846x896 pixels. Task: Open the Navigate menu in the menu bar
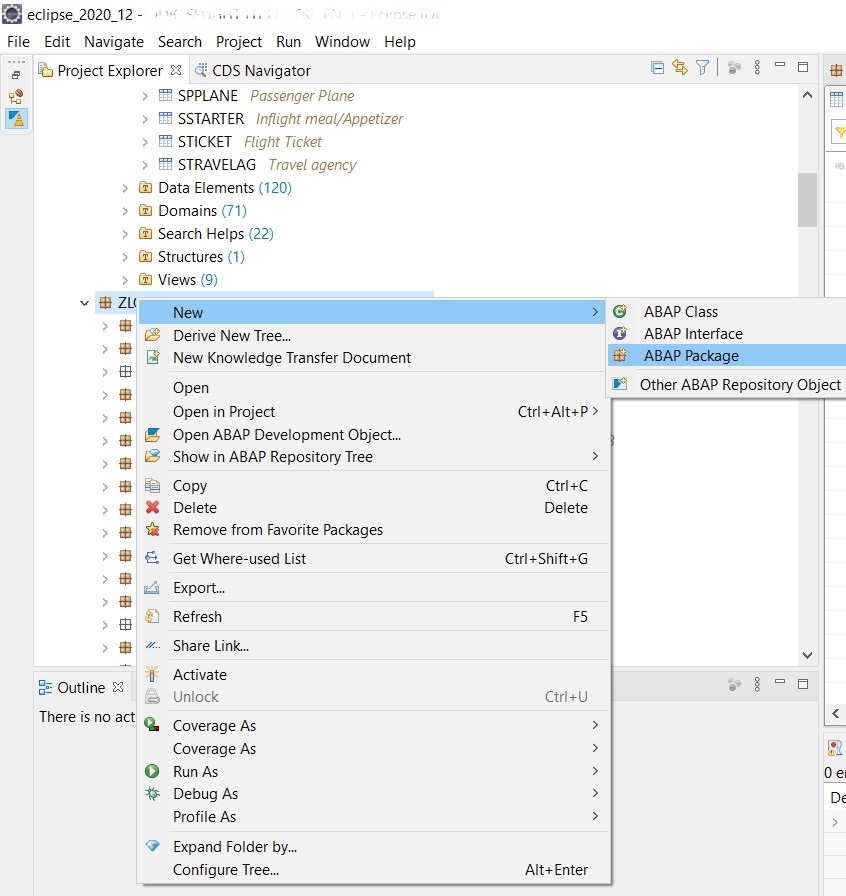[x=113, y=42]
